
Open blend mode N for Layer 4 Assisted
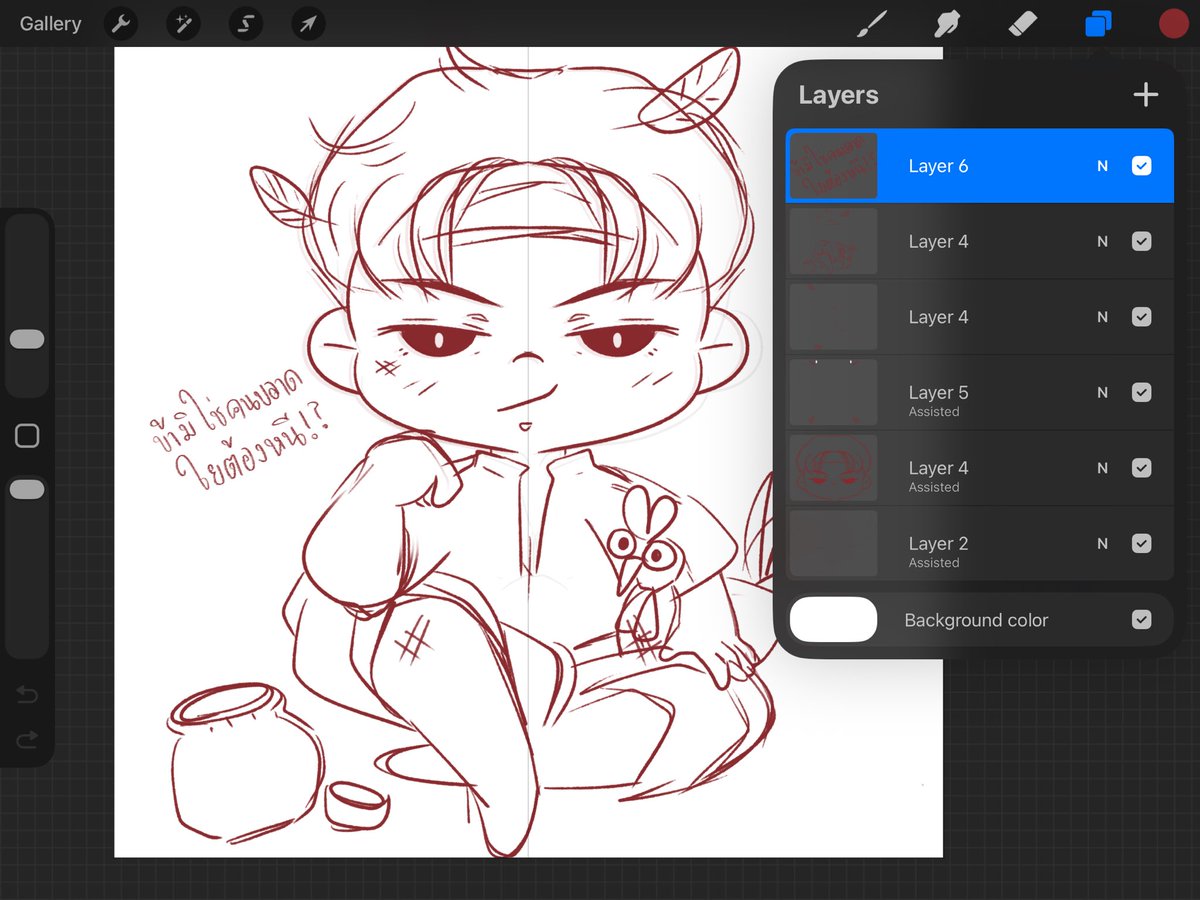point(1102,468)
